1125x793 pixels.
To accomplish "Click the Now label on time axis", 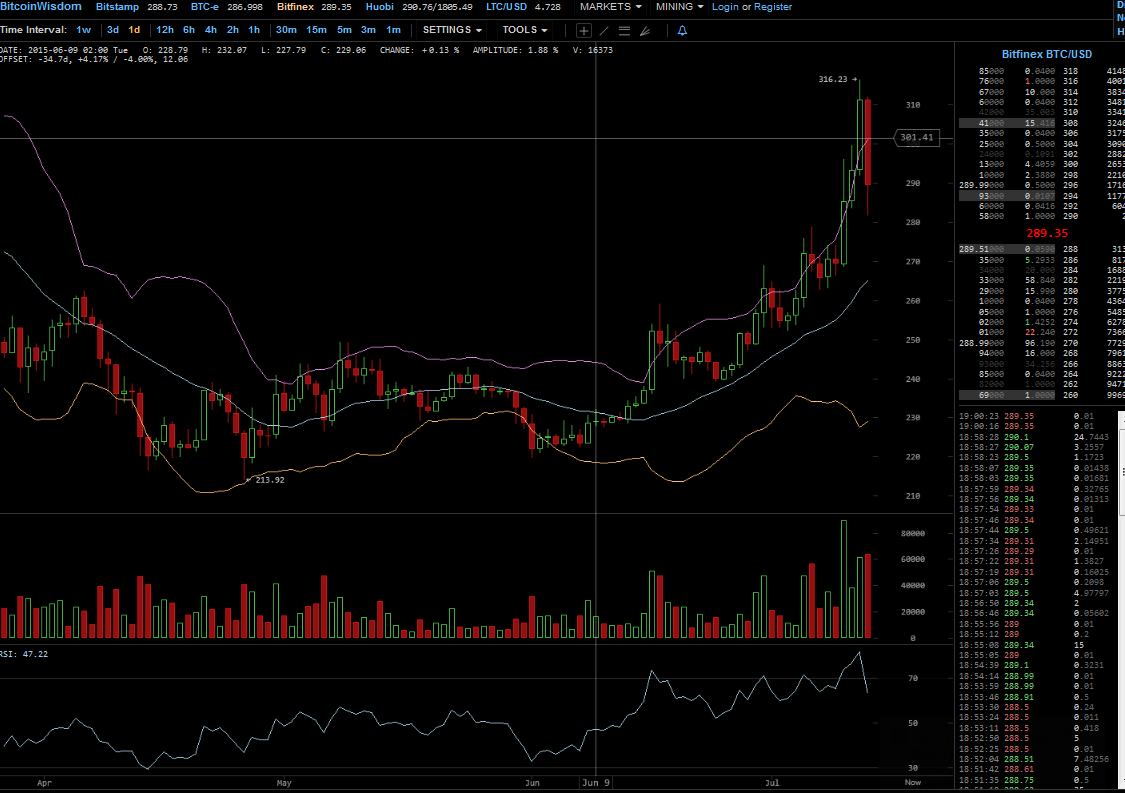I will click(x=913, y=782).
